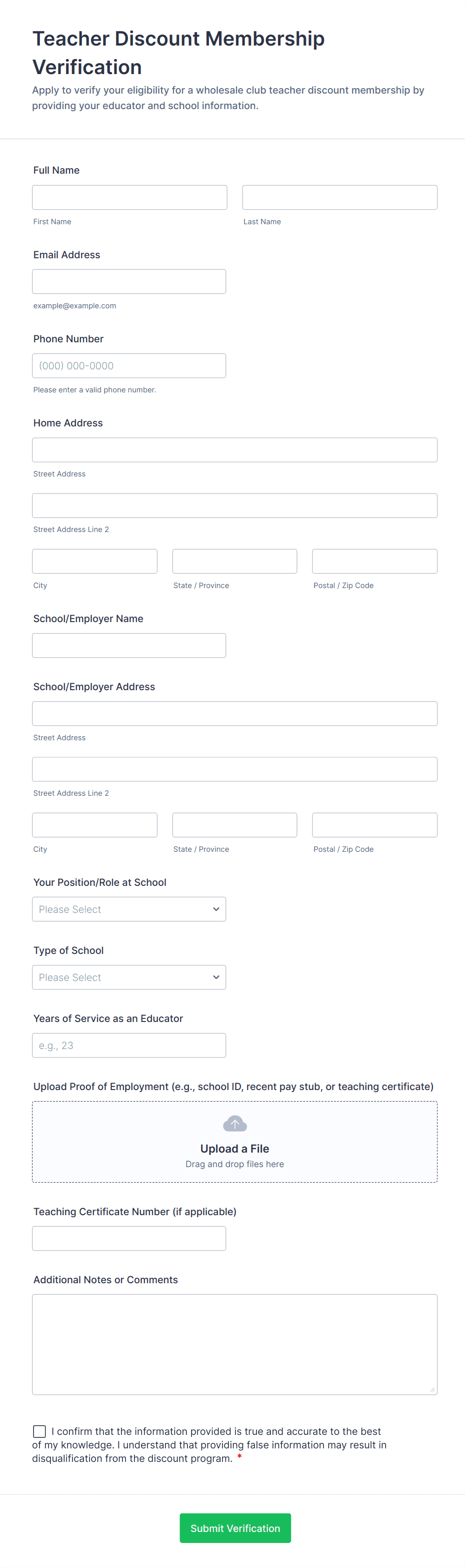Tick the information accuracy confirmation checkbox
Viewport: 465px width, 1568px height.
pyautogui.click(x=39, y=1430)
